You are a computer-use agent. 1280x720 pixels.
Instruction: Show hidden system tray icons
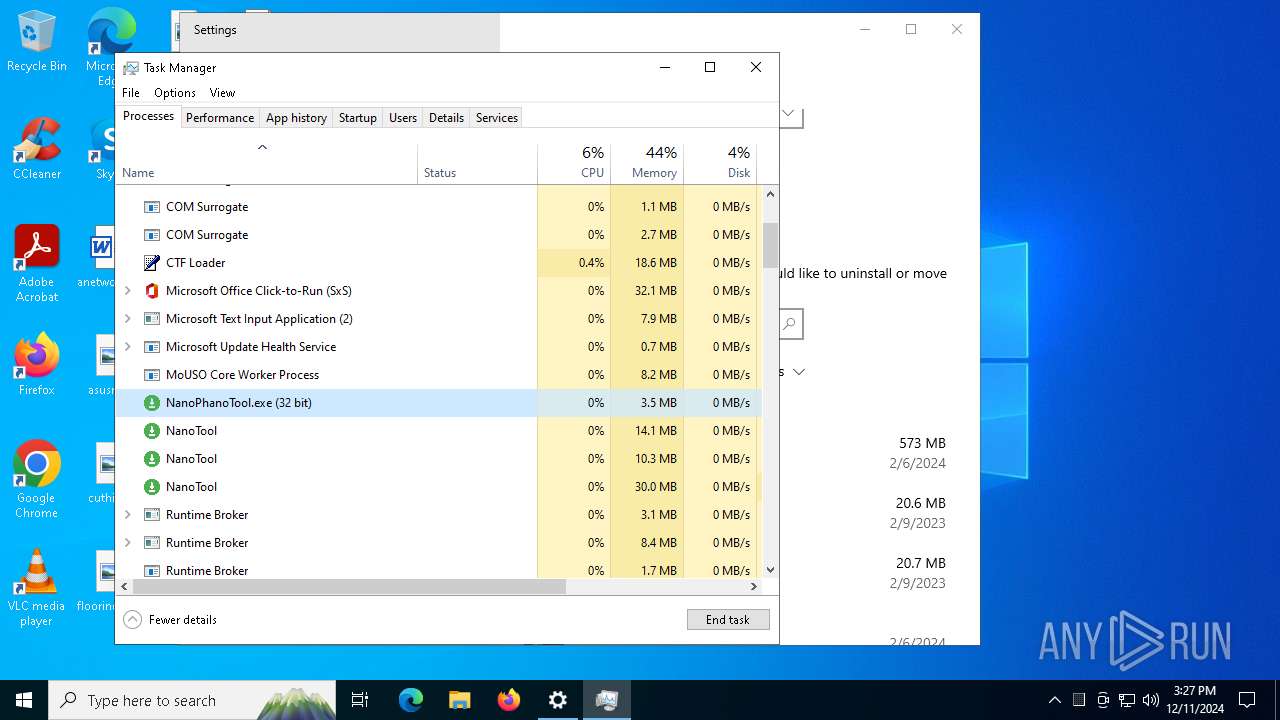point(1054,700)
